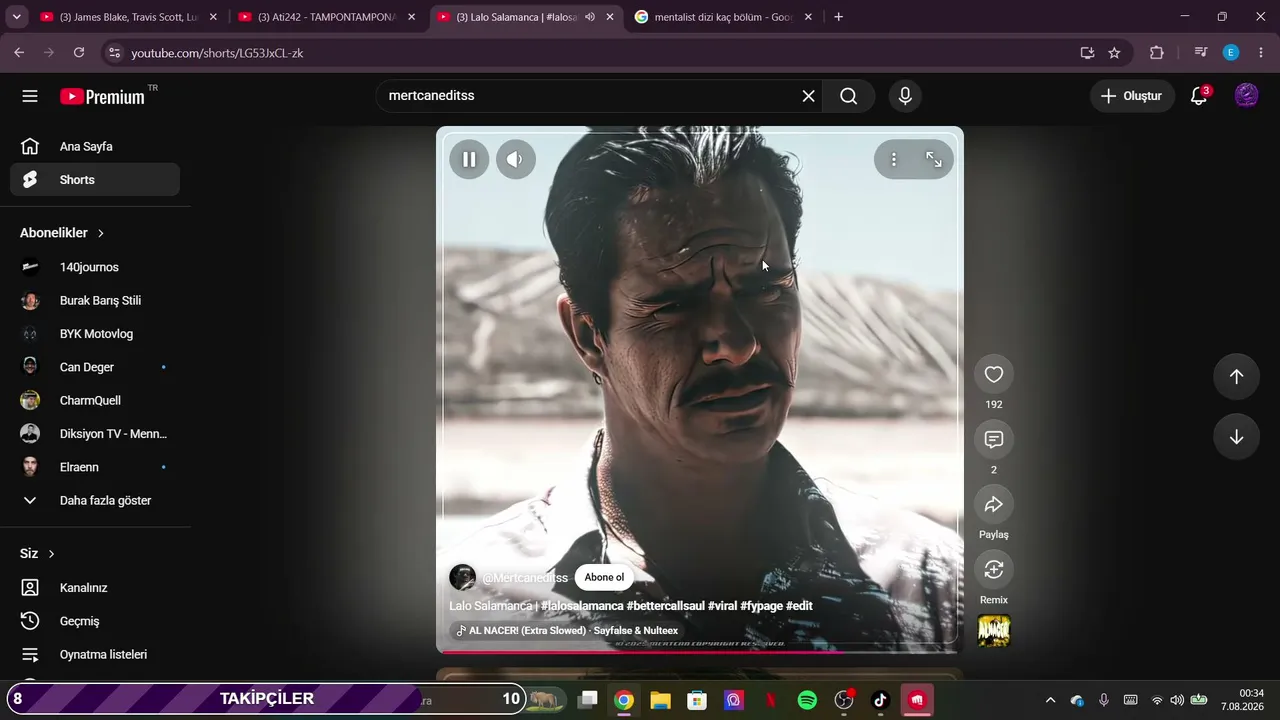Open the browser extensions puzzle icon
The height and width of the screenshot is (720, 1280).
1157,53
